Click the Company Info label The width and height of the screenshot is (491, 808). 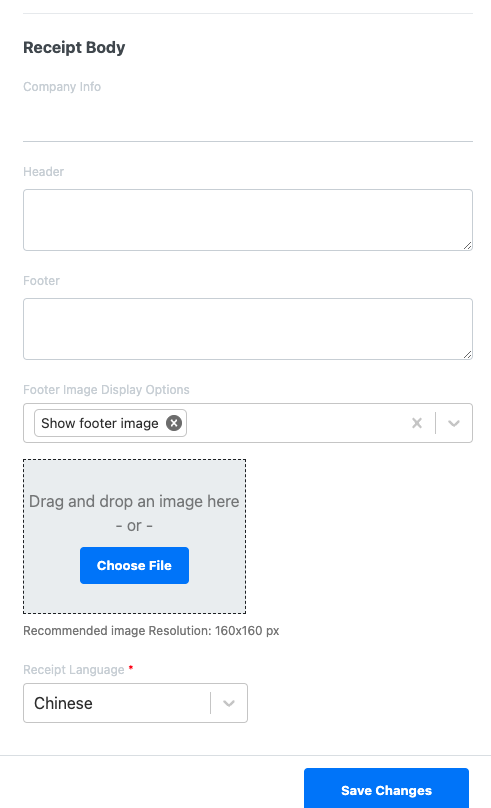[x=62, y=87]
